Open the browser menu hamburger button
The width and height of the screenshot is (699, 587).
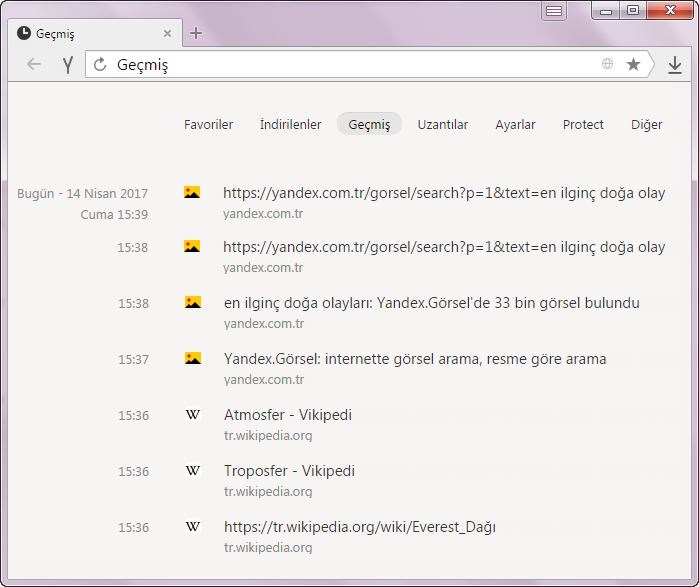pos(554,11)
